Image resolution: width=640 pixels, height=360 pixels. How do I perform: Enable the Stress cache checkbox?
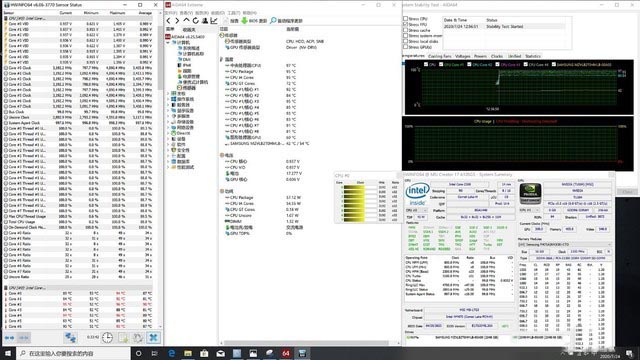[x=405, y=30]
